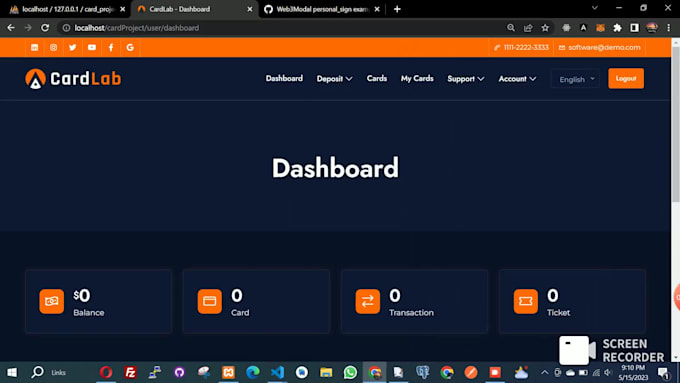Reload the page in Chrome
Image resolution: width=680 pixels, height=383 pixels.
[x=45, y=28]
